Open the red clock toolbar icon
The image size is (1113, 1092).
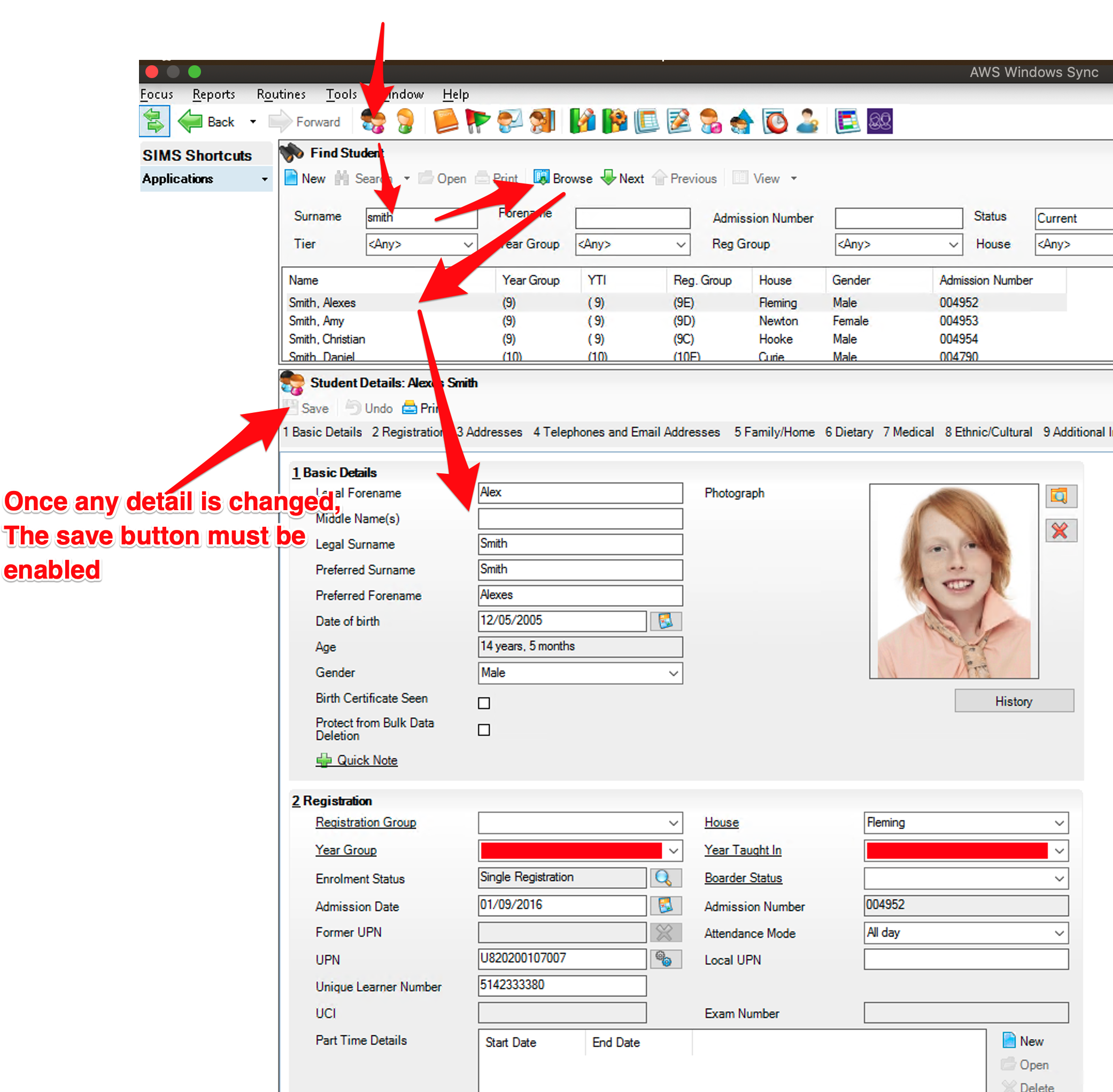(775, 121)
